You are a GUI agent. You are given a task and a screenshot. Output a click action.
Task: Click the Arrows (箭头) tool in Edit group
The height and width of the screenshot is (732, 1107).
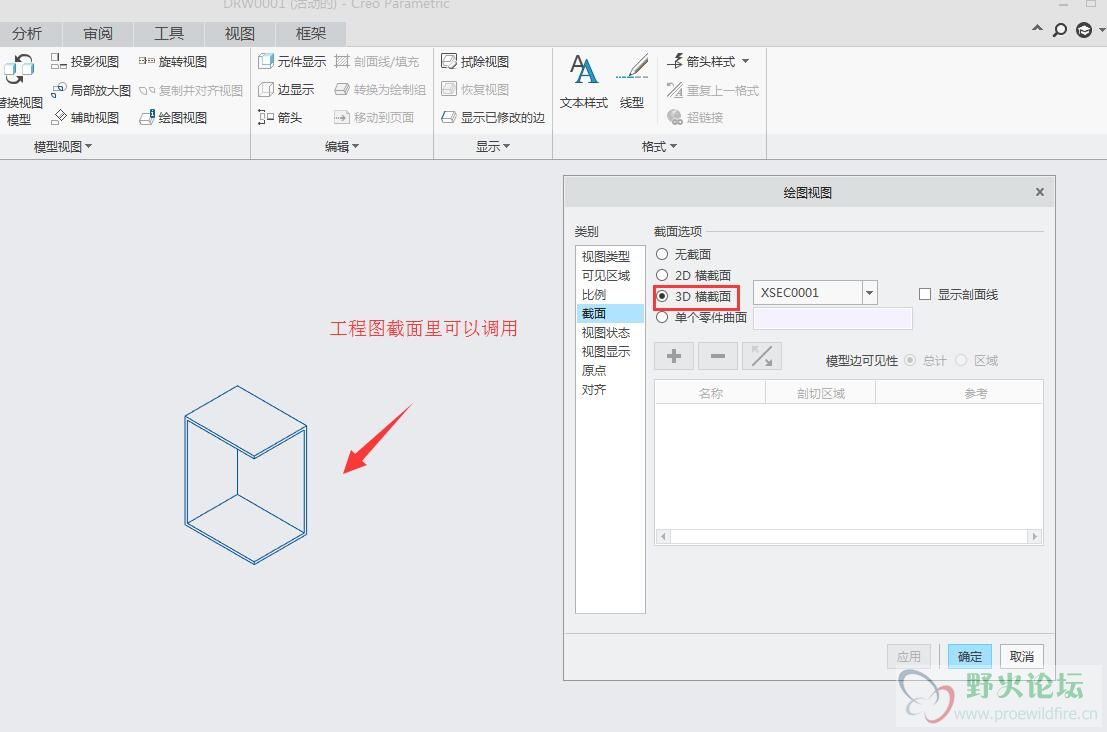pos(280,117)
